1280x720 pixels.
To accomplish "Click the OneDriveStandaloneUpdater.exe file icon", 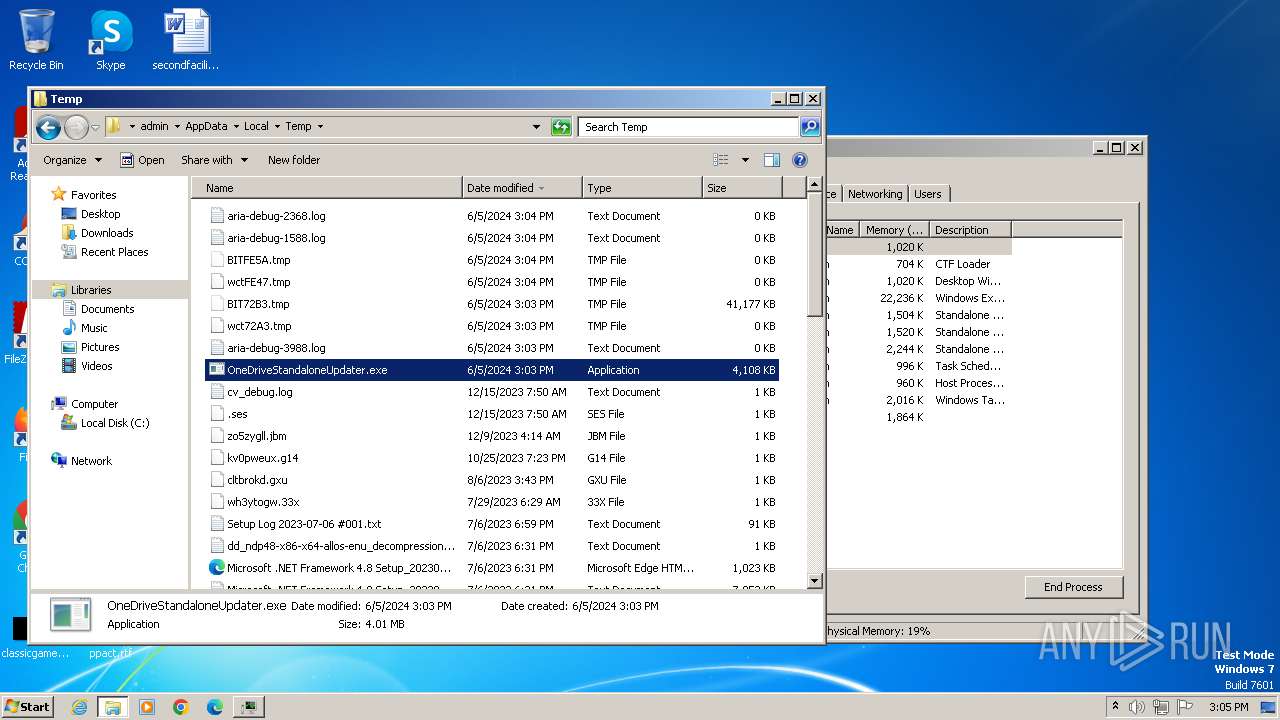I will pos(217,370).
